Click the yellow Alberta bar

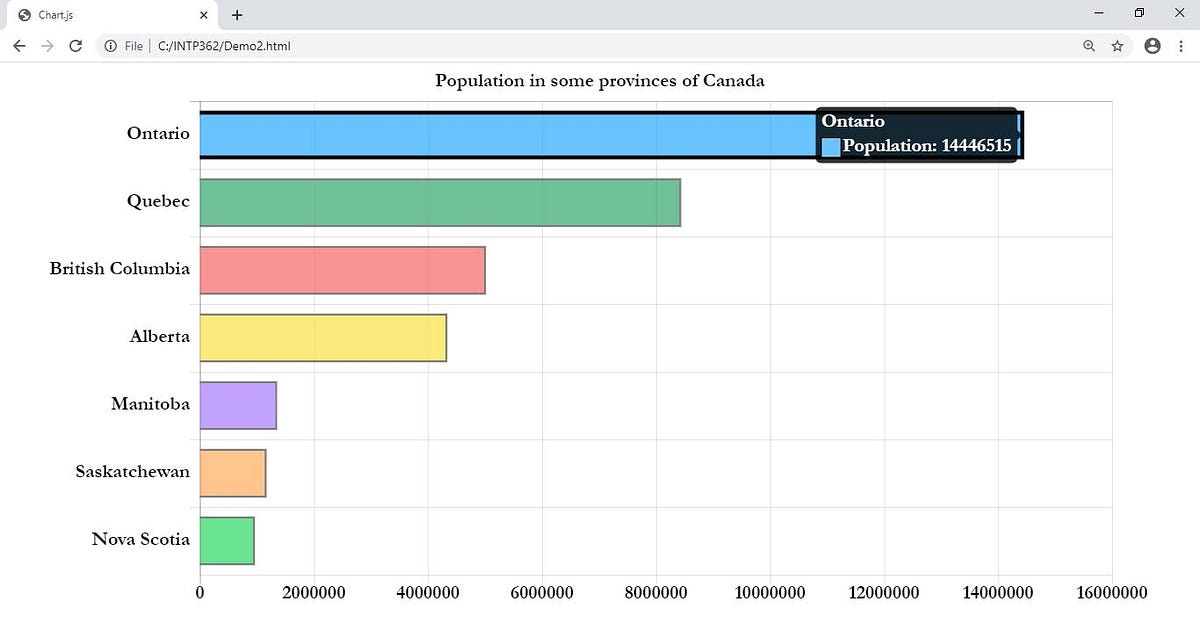pos(320,336)
